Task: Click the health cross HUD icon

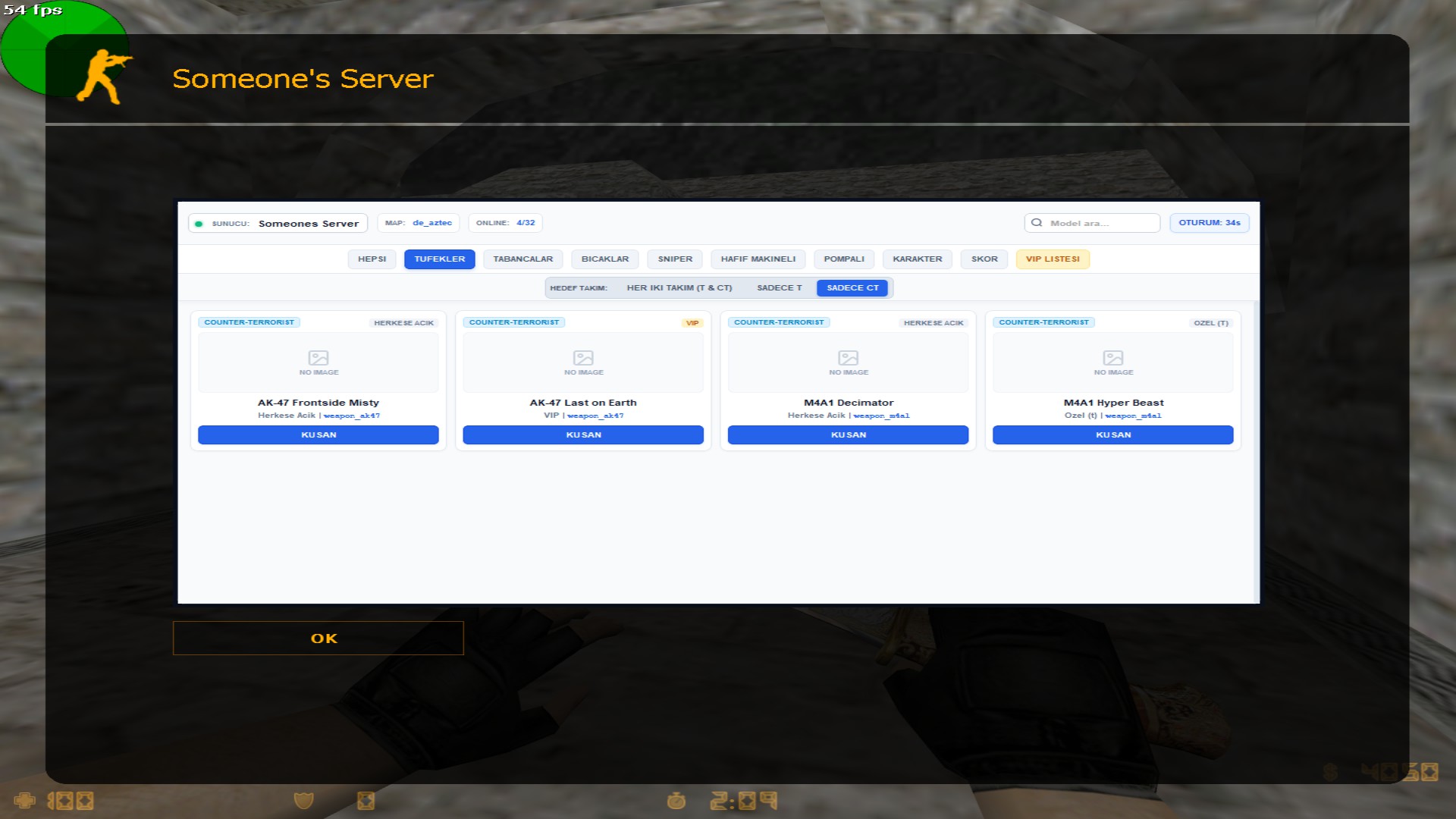Action: (x=25, y=800)
